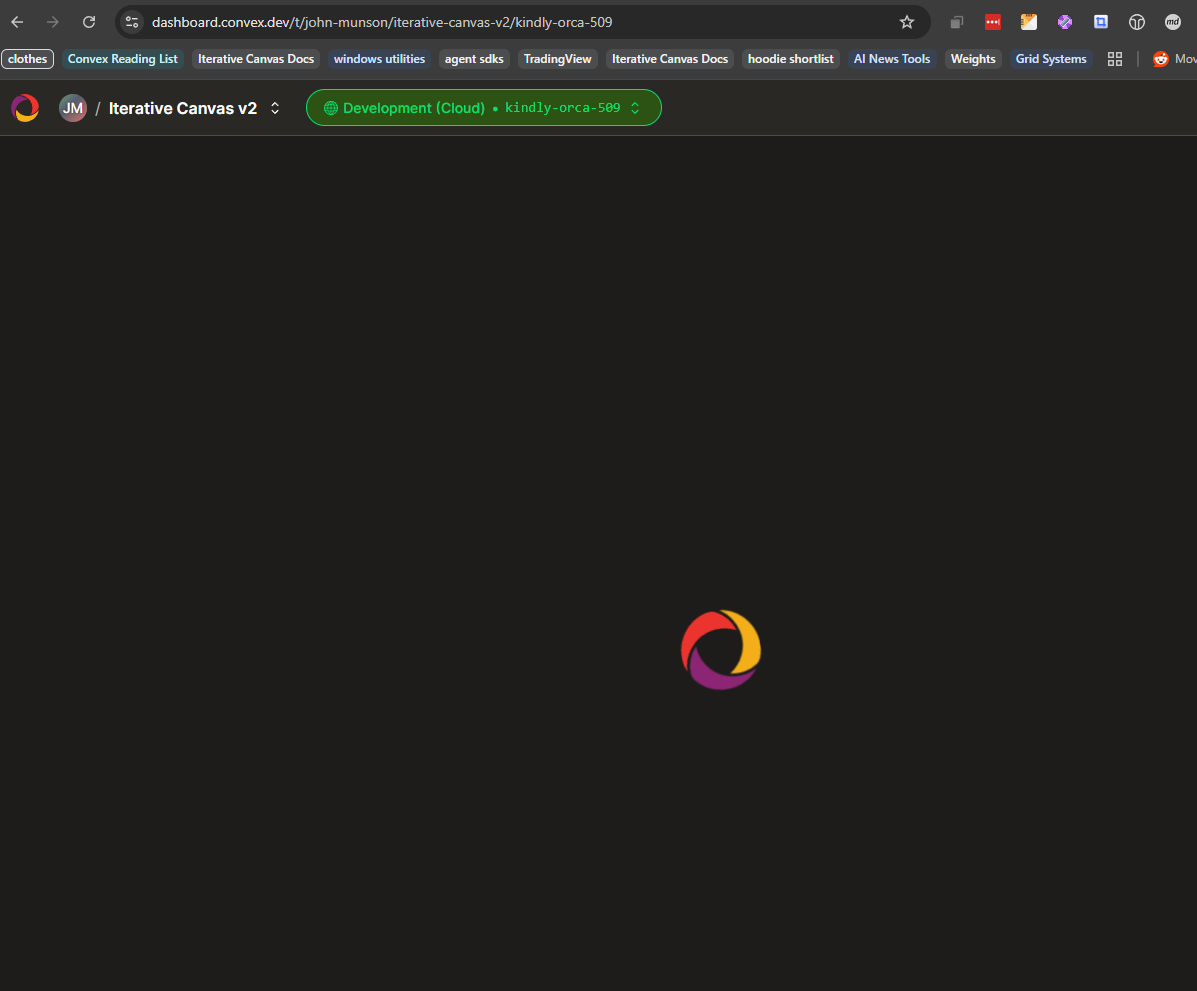Open the md extension icon
The width and height of the screenshot is (1197, 991).
coord(1173,22)
